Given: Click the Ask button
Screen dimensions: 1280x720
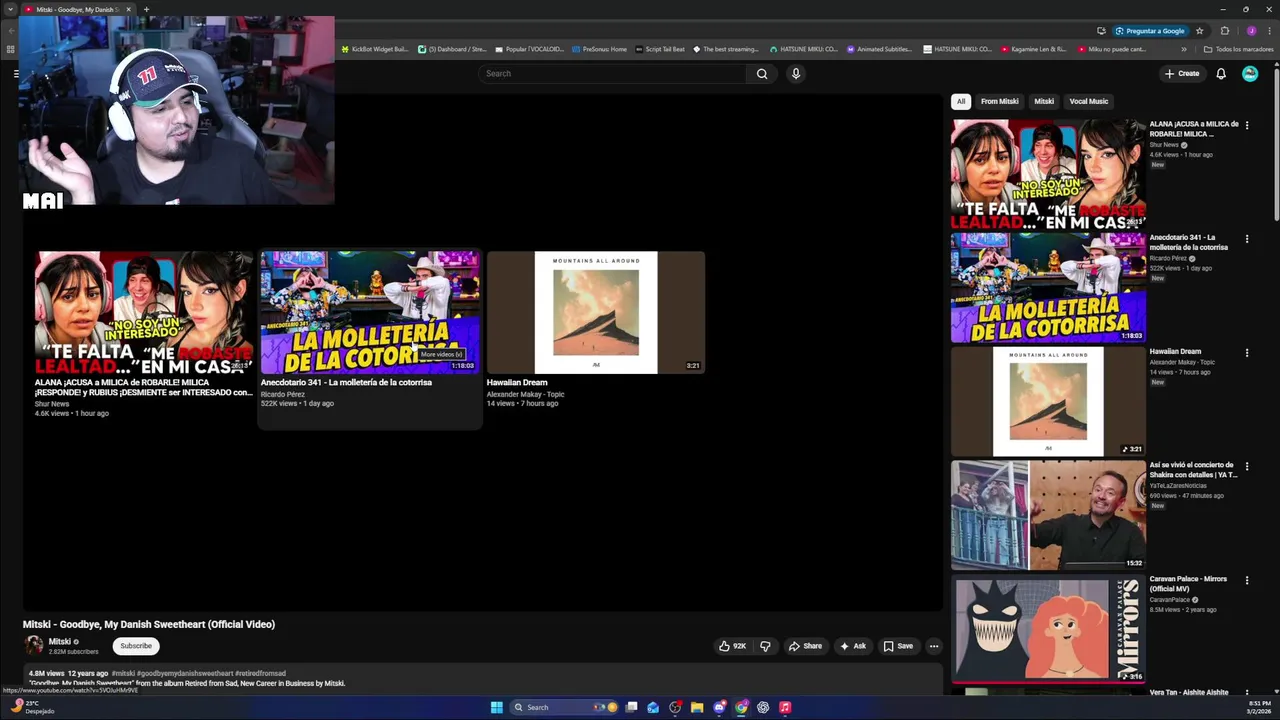Looking at the screenshot, I should pos(853,646).
